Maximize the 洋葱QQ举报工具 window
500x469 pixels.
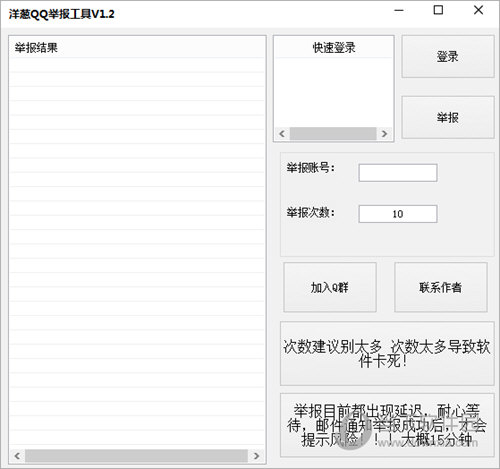point(438,10)
